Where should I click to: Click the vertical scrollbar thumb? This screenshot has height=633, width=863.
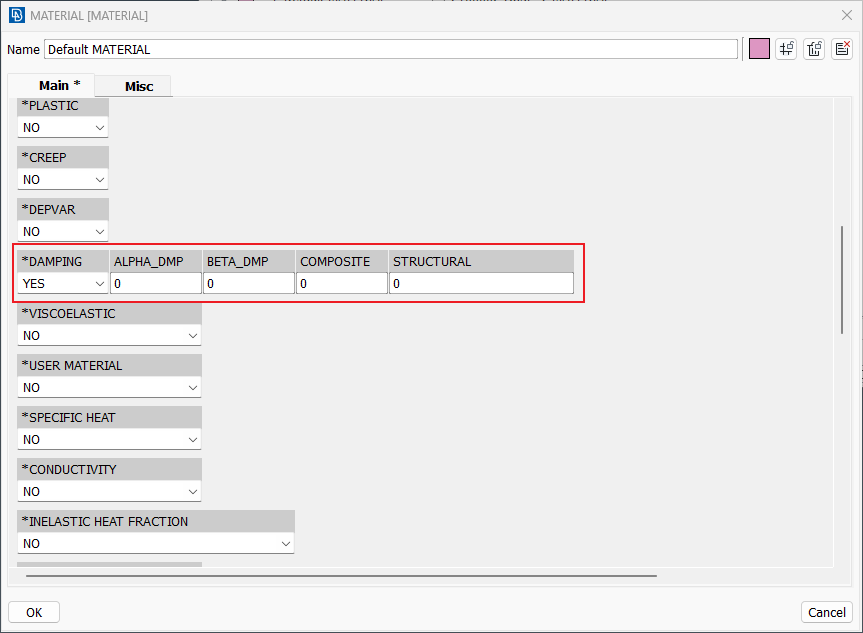tap(841, 280)
